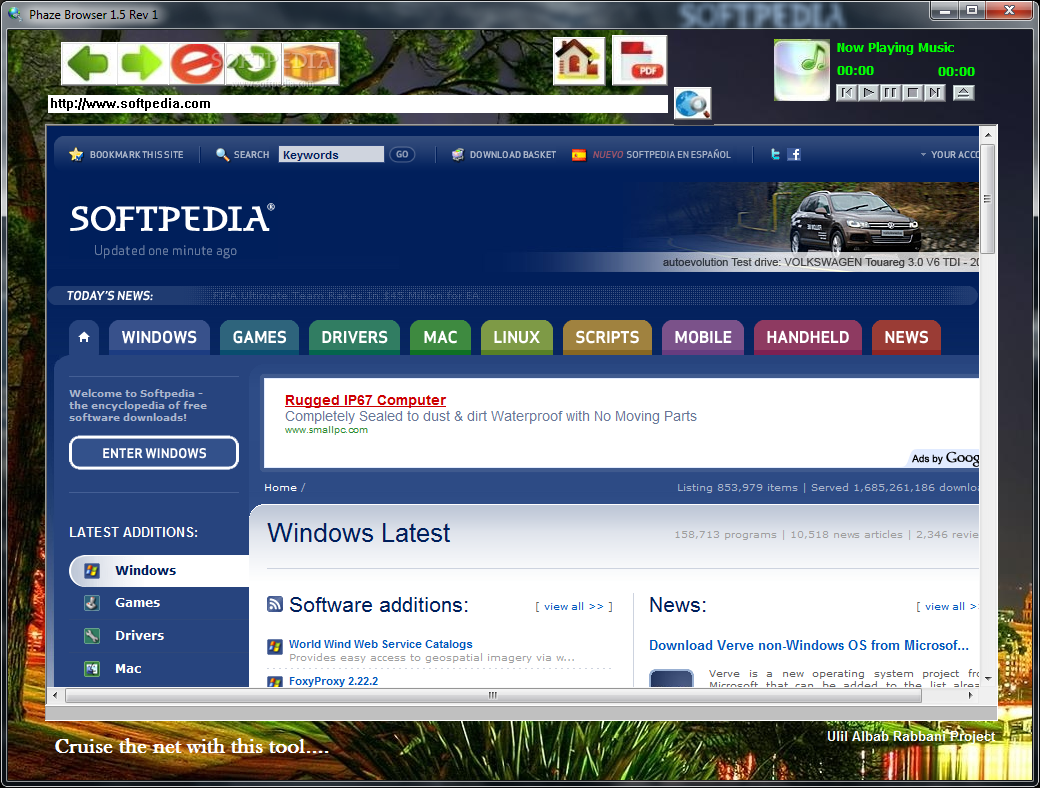Click the Softpedia logo
The height and width of the screenshot is (788, 1040).
172,219
